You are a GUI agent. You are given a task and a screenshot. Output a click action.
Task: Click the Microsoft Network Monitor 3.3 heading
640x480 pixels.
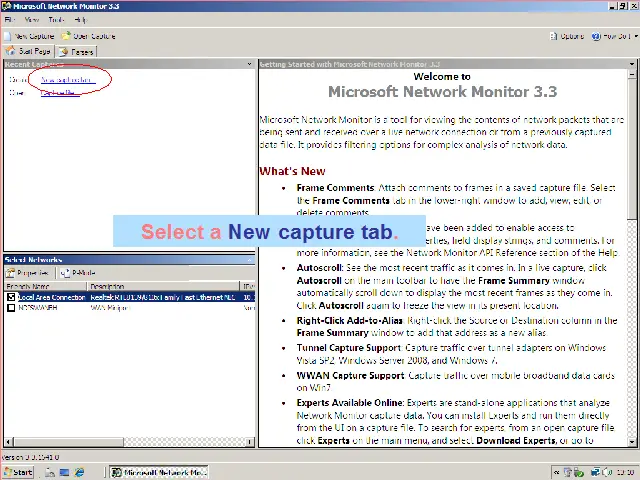coord(442,92)
